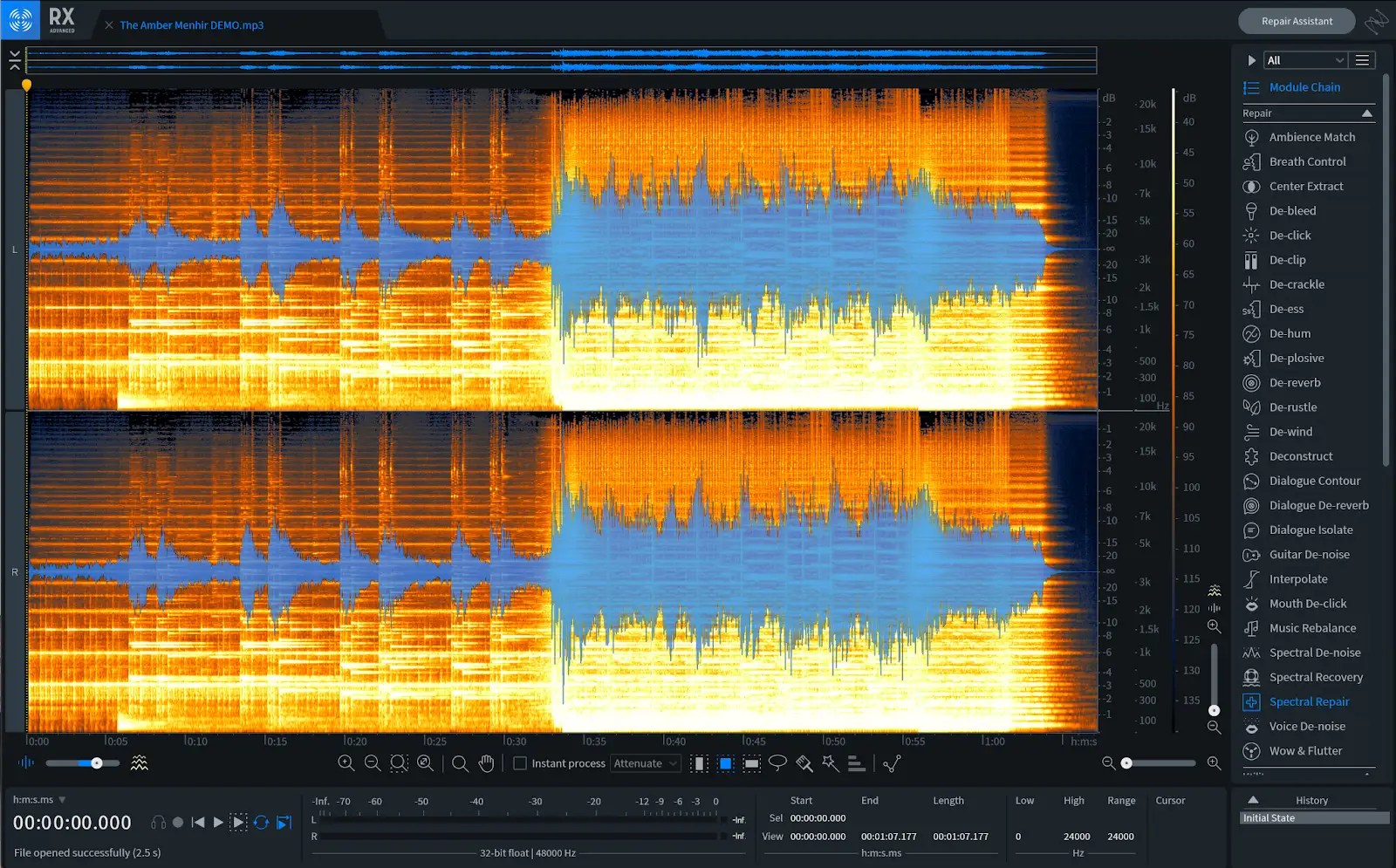Toggle headphone monitoring in the transport
The image size is (1396, 868).
(x=158, y=821)
